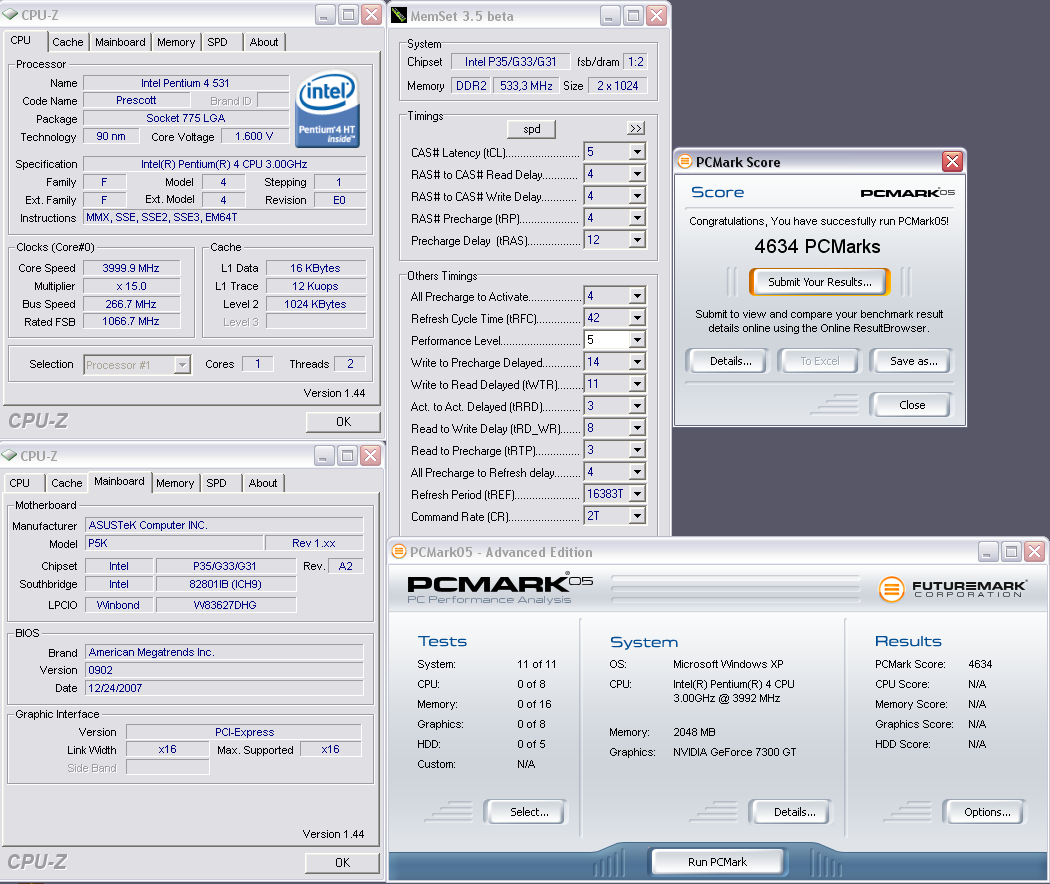Open the Precharge Delay (tRAS) dropdown
The image size is (1050, 884).
tap(637, 240)
